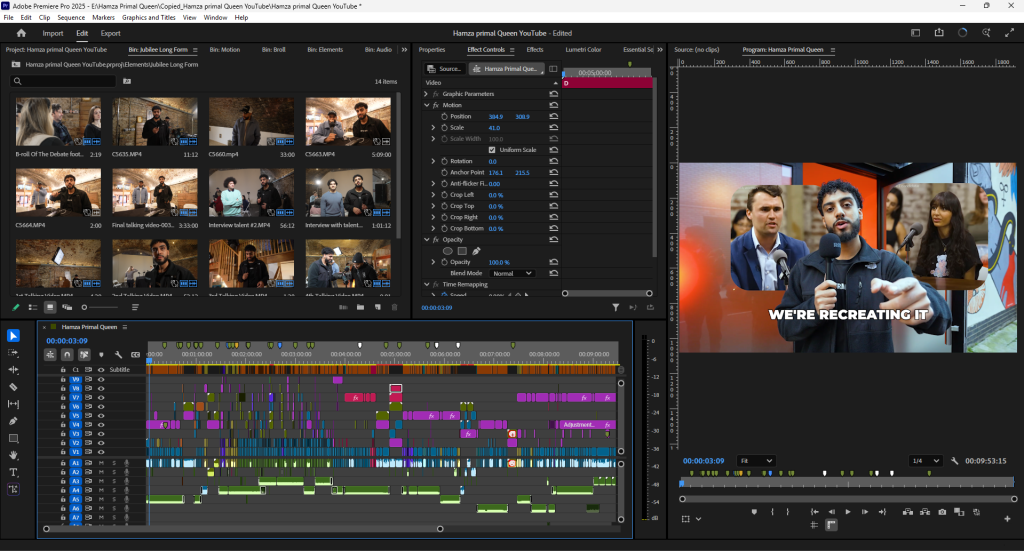Select the Razor tool in the toolbar
The width and height of the screenshot is (1024, 551).
coord(13,387)
